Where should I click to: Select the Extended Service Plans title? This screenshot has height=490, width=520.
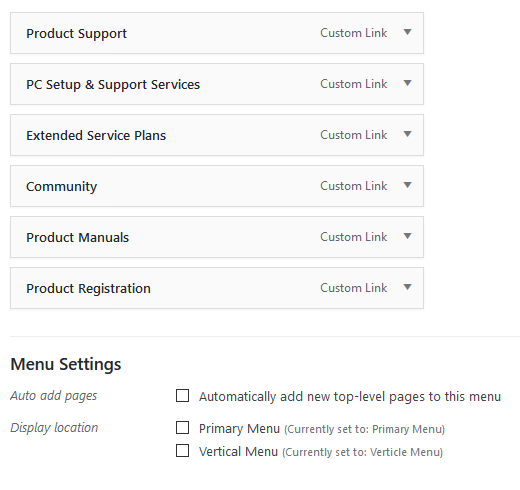(x=96, y=136)
